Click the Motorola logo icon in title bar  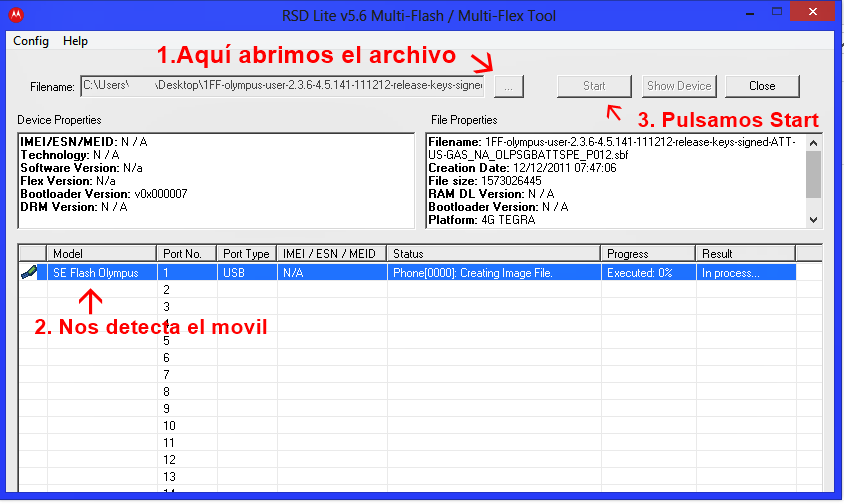click(x=16, y=15)
